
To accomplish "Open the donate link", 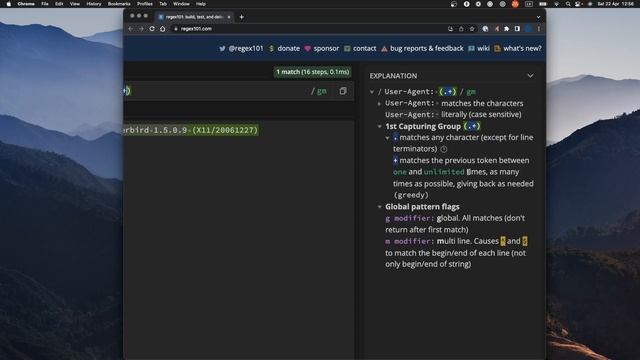I will click(284, 48).
